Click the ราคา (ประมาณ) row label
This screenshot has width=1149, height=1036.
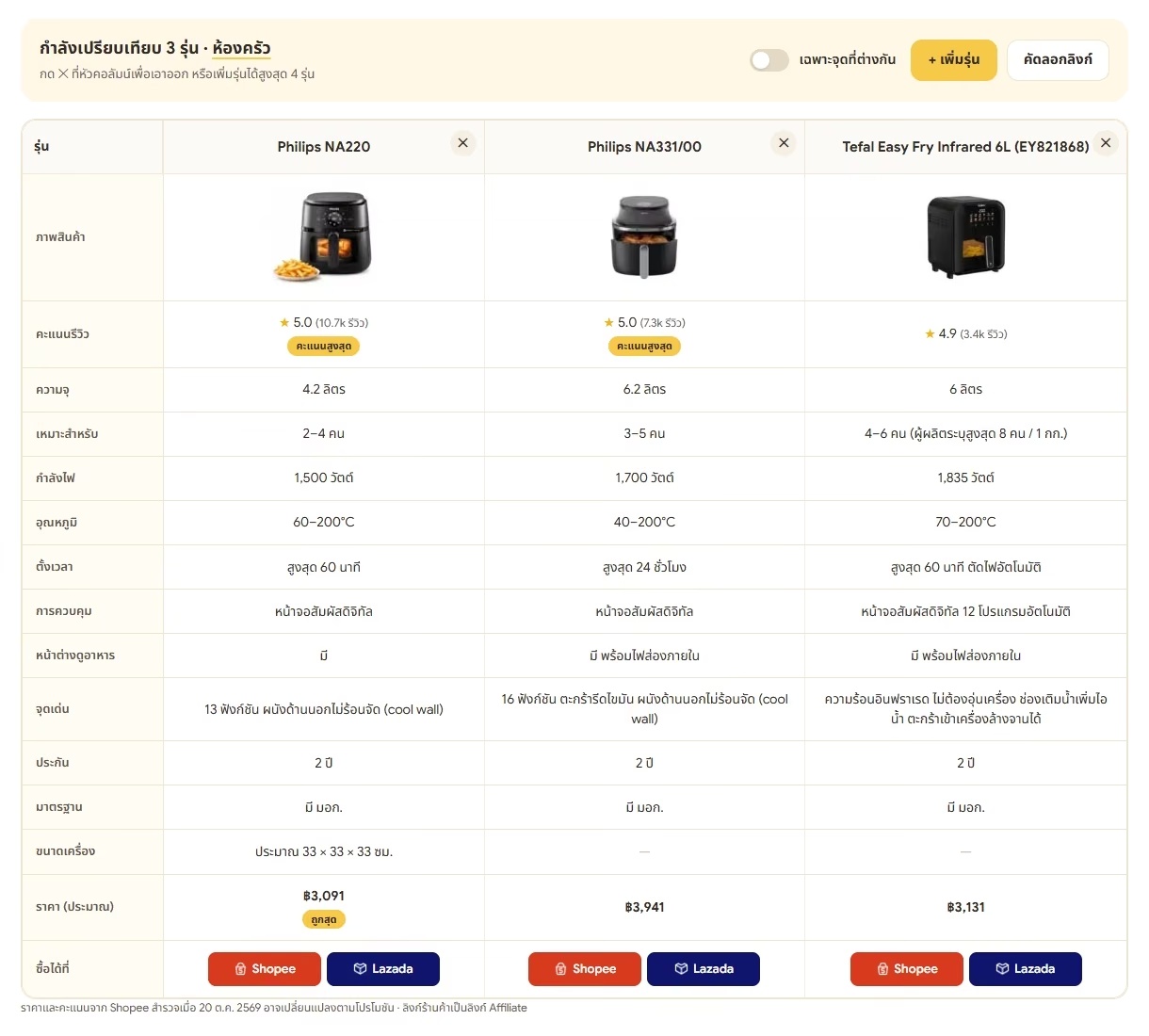tap(74, 907)
